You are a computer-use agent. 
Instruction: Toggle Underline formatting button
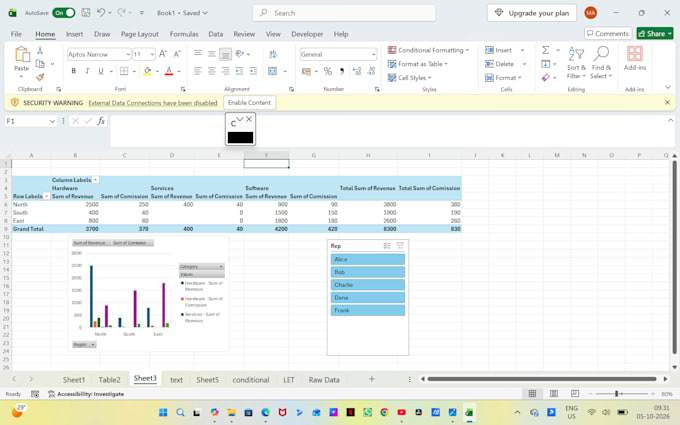click(101, 71)
